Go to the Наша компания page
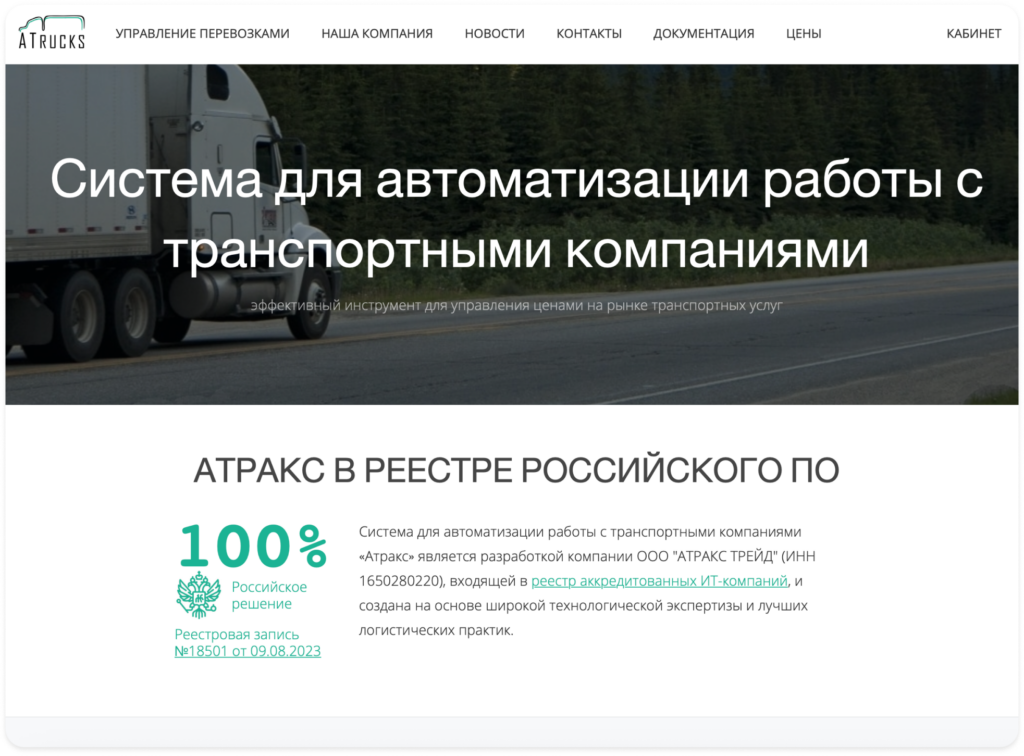This screenshot has width=1024, height=756. pos(376,33)
